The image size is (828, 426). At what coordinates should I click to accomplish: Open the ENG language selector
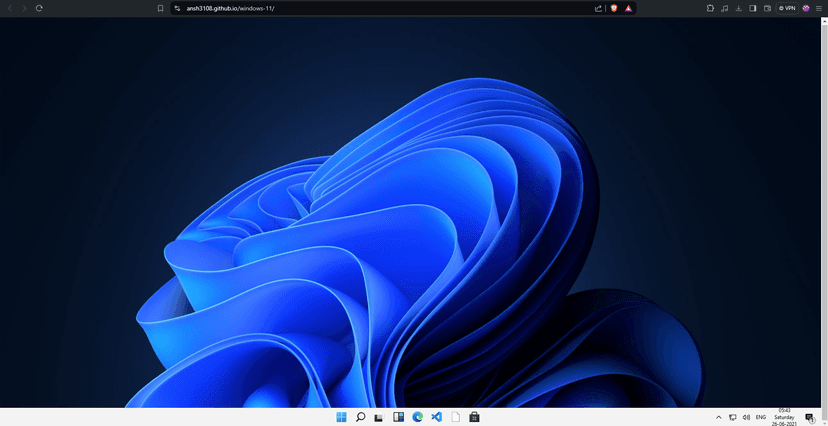pyautogui.click(x=761, y=417)
